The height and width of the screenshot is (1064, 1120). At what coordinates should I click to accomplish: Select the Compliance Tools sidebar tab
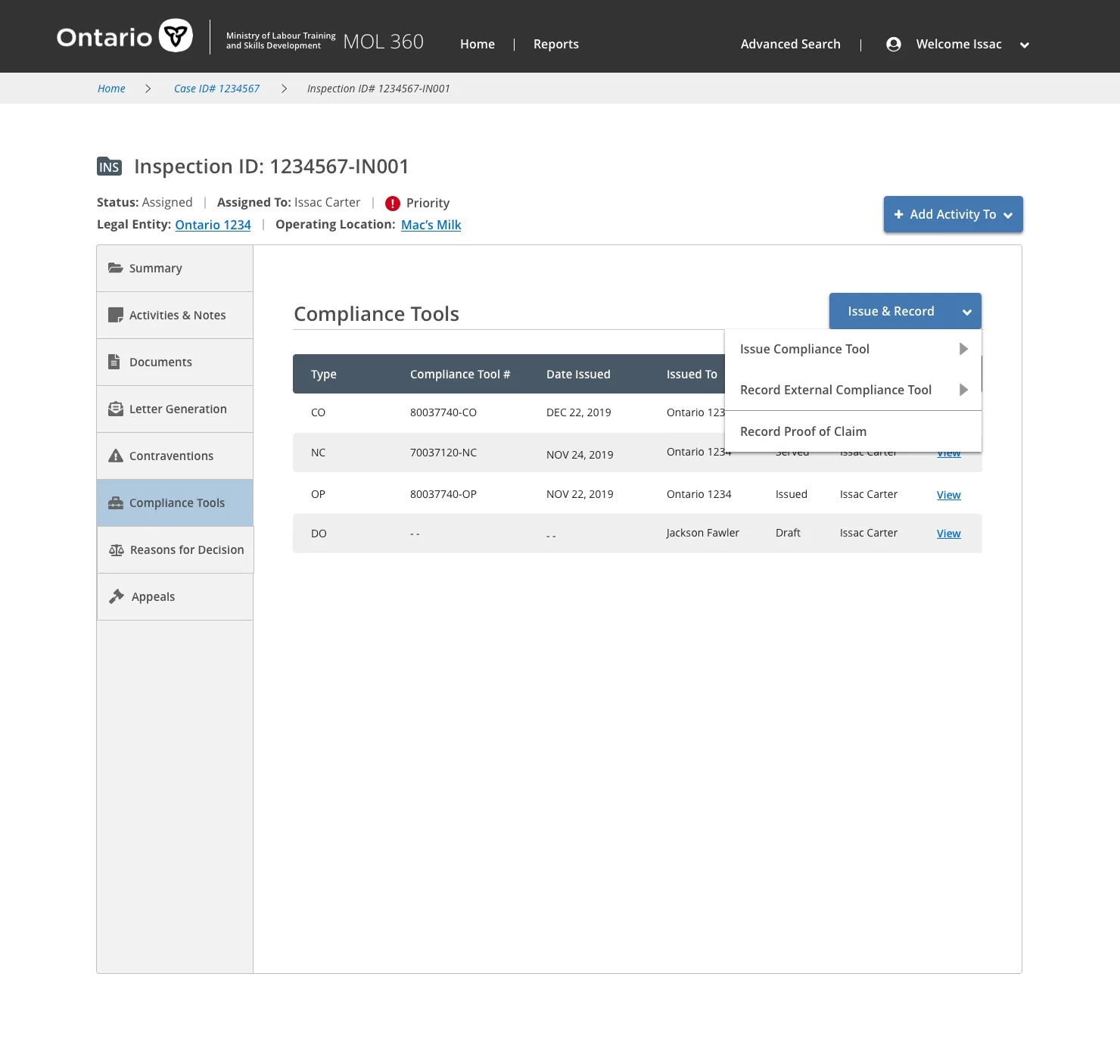pos(175,502)
